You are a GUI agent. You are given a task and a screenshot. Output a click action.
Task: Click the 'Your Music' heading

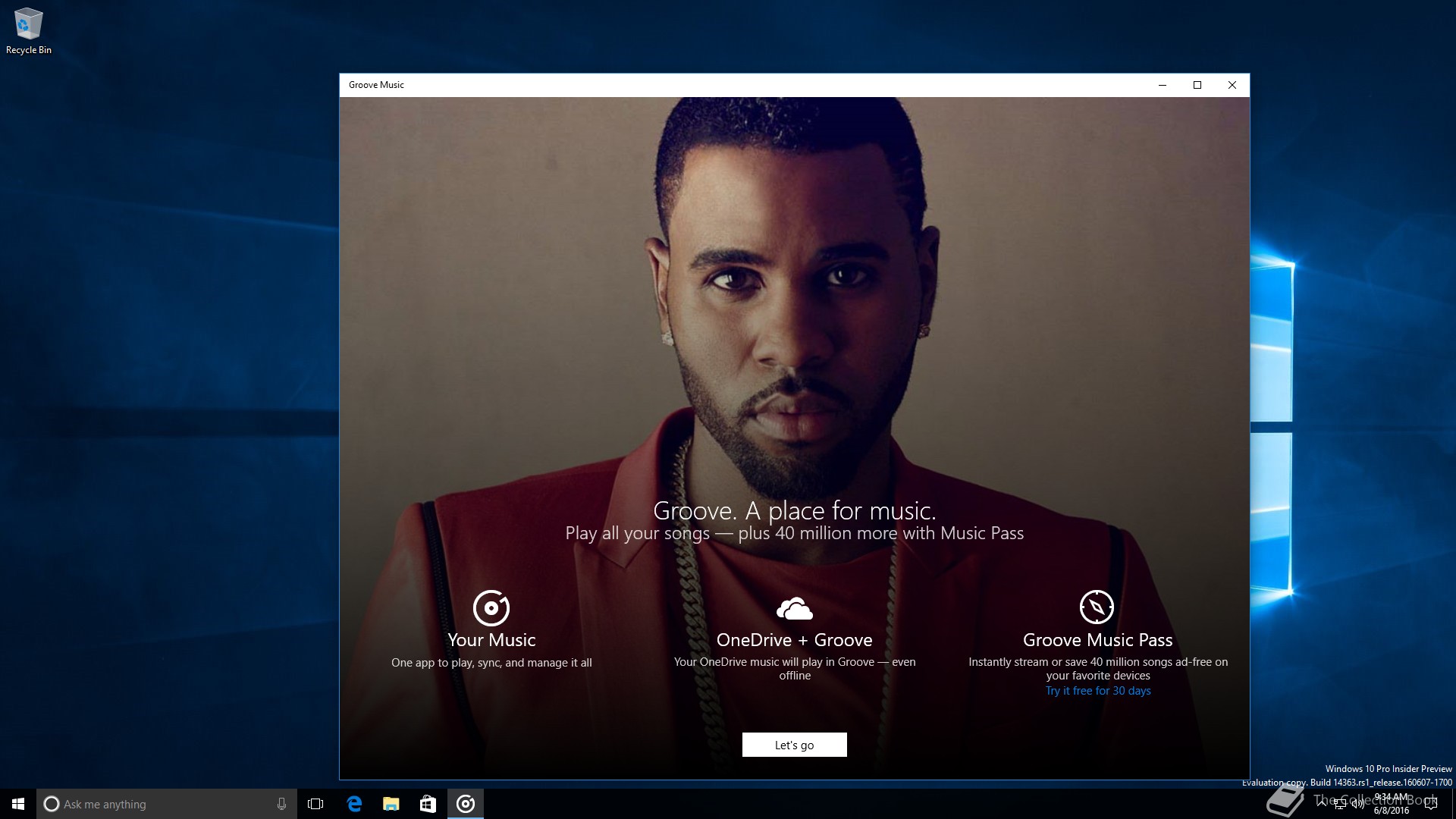point(491,640)
